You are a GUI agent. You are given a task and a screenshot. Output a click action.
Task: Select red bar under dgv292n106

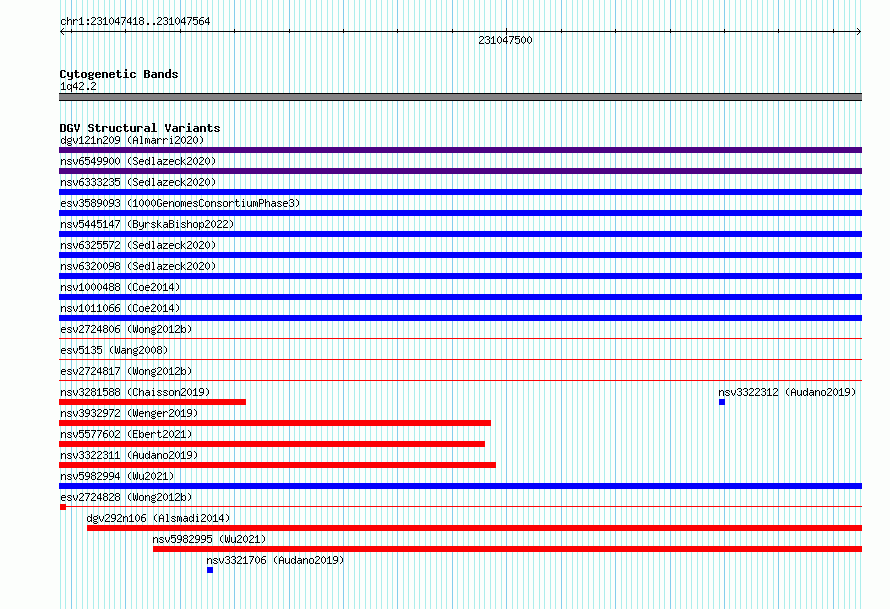pos(475,528)
